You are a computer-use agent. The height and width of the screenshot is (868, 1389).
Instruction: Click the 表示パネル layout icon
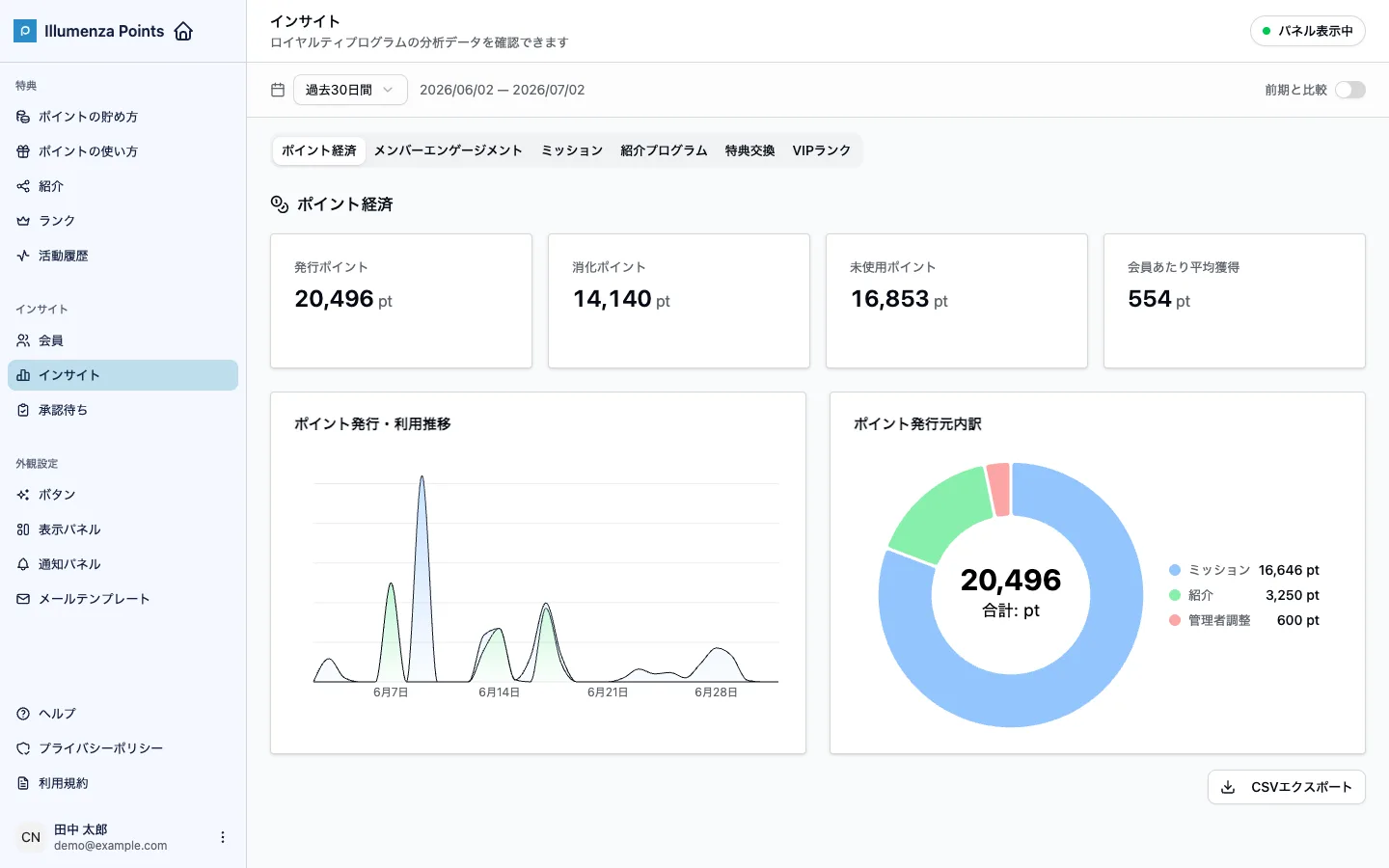coord(23,529)
